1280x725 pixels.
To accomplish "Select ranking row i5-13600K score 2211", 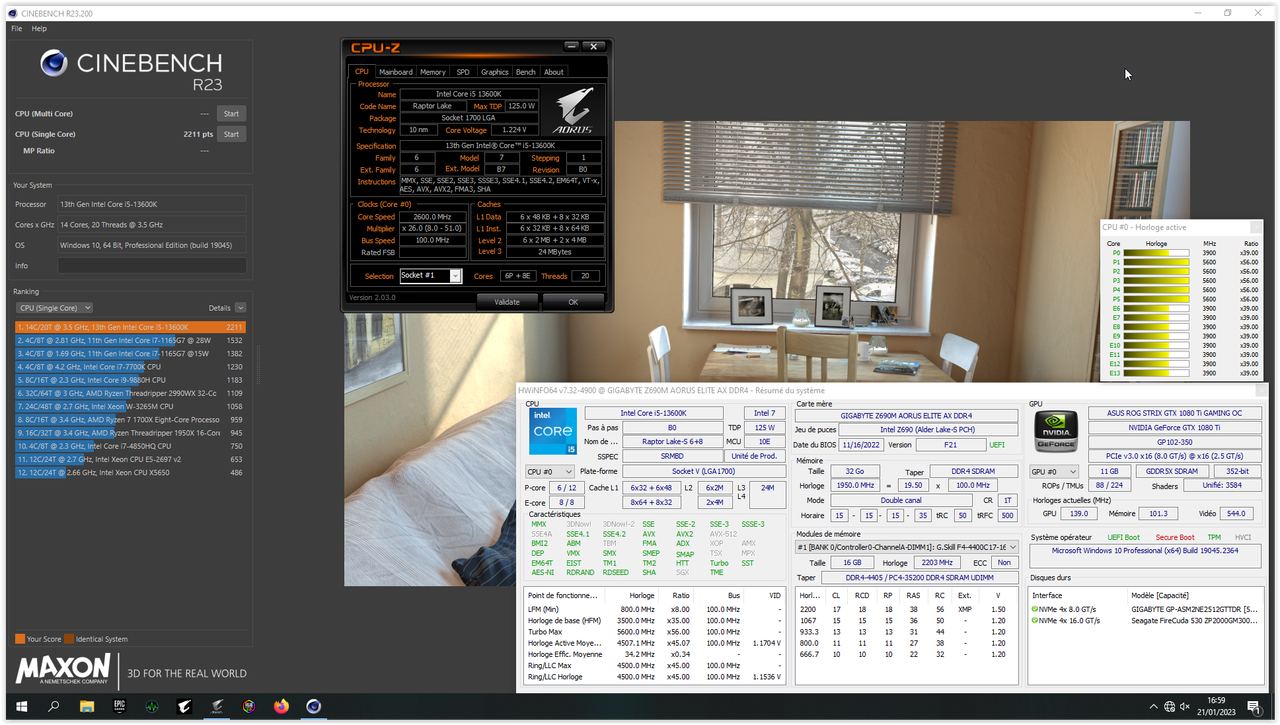I will pos(130,327).
